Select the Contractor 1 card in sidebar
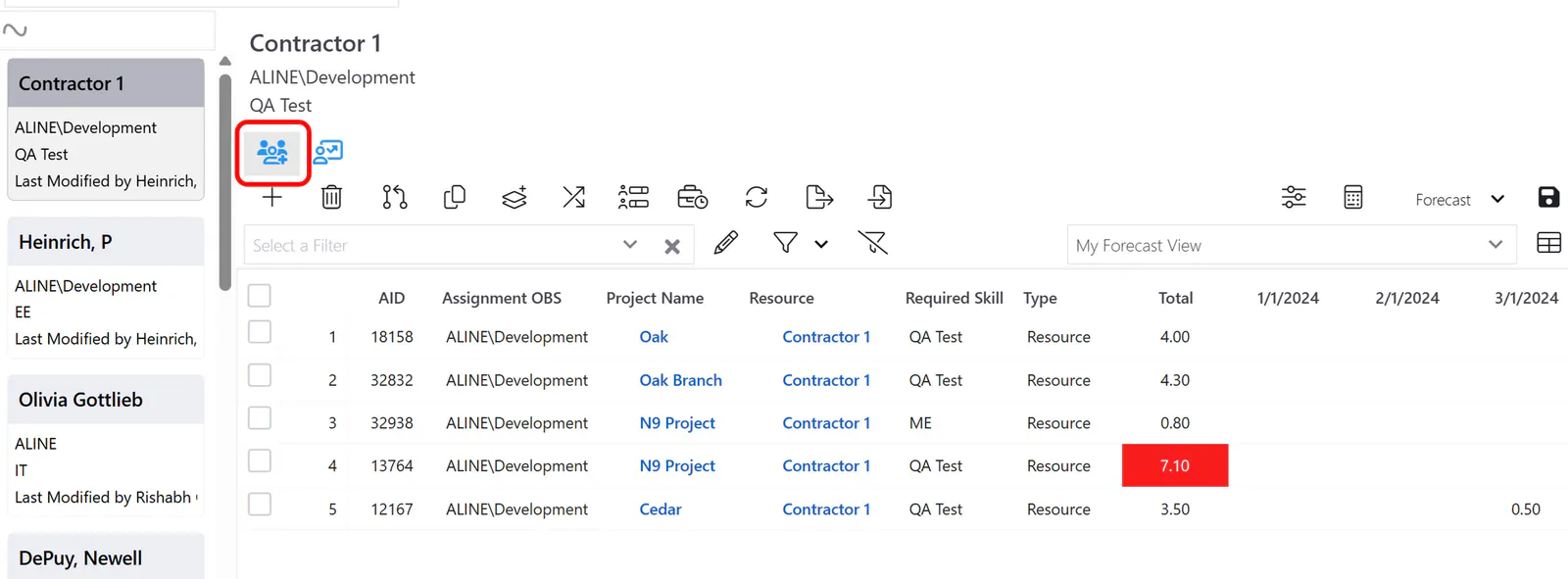The width and height of the screenshot is (1568, 579). (x=106, y=129)
